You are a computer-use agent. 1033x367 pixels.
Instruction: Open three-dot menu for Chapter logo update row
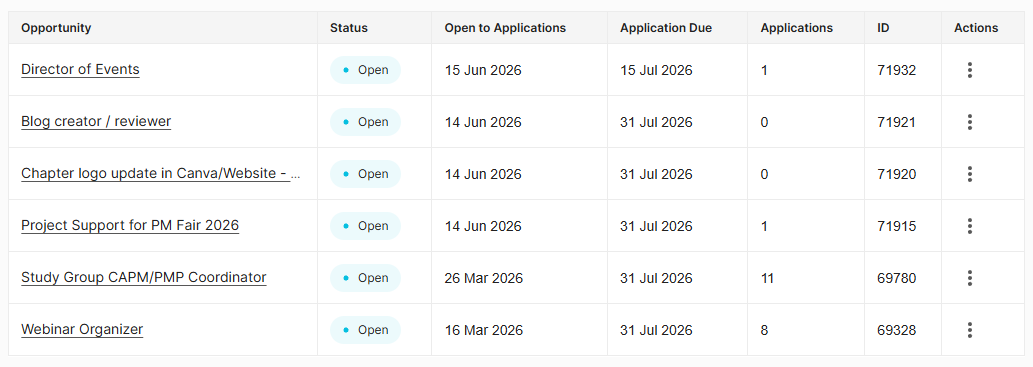(969, 174)
